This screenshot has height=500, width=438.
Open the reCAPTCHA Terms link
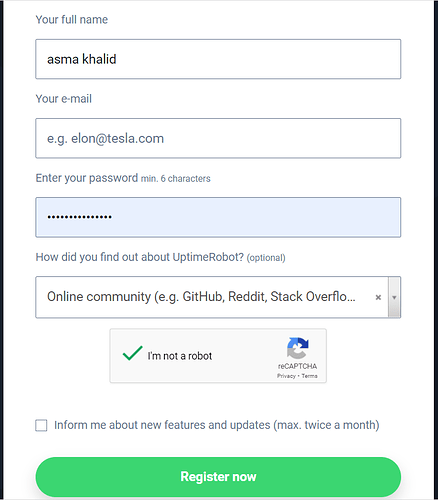(x=310, y=376)
